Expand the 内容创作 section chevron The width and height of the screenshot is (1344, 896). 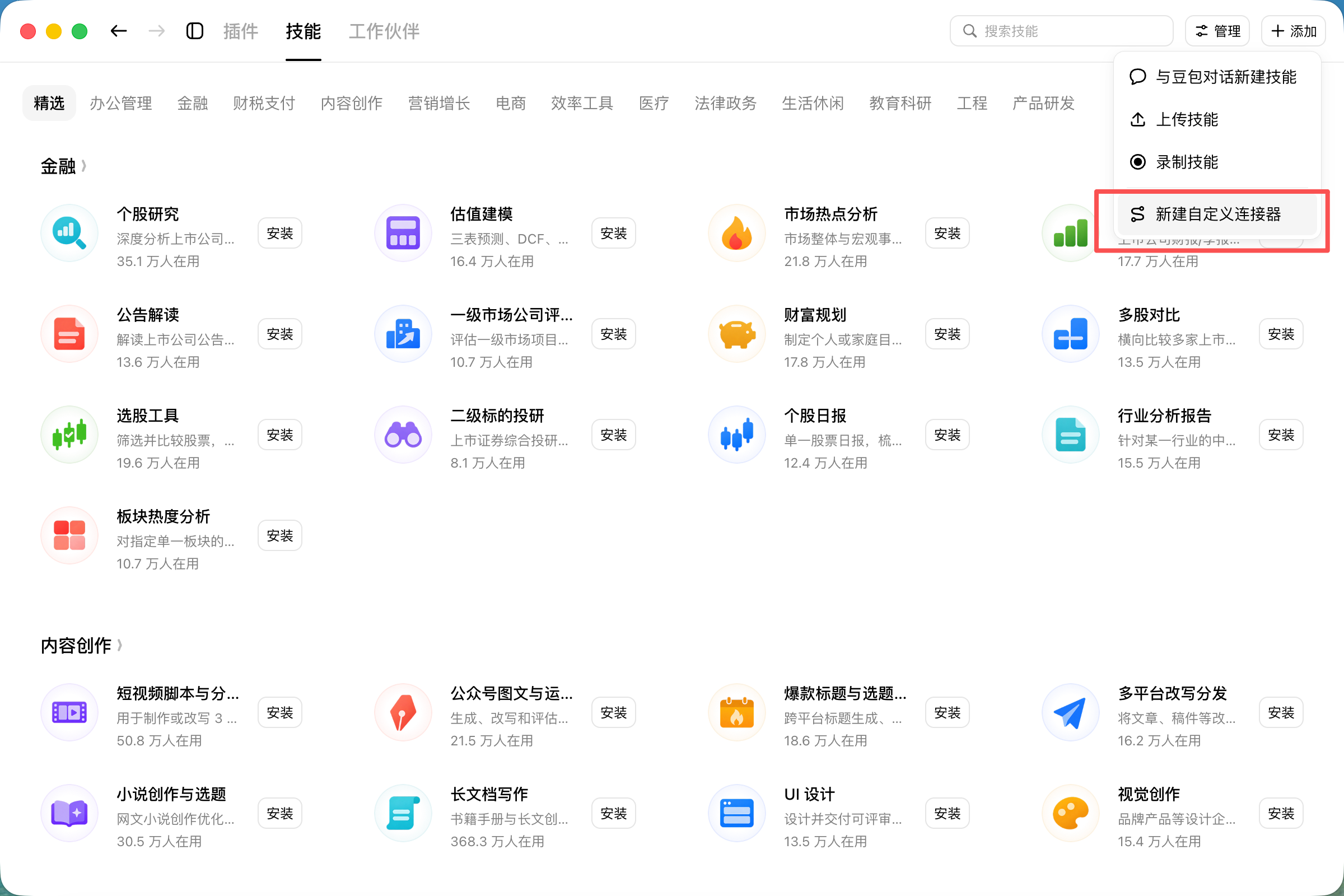119,645
